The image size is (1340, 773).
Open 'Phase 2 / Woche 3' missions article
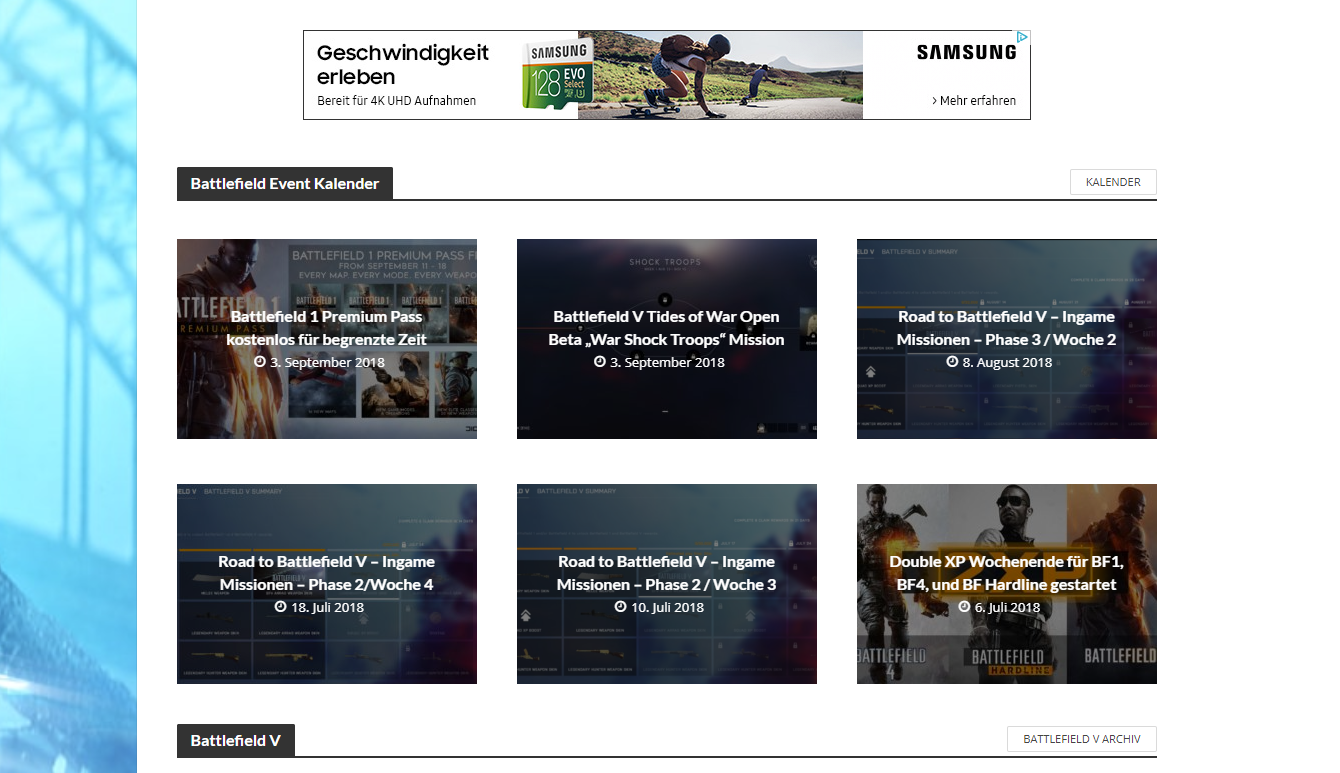[666, 573]
